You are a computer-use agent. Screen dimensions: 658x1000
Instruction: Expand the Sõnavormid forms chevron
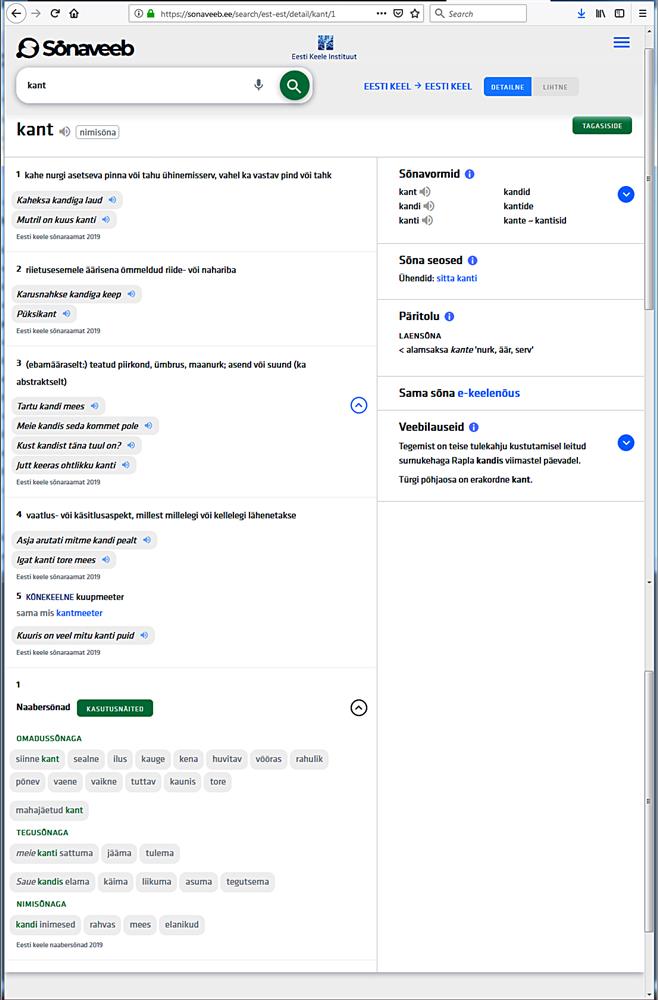[626, 194]
